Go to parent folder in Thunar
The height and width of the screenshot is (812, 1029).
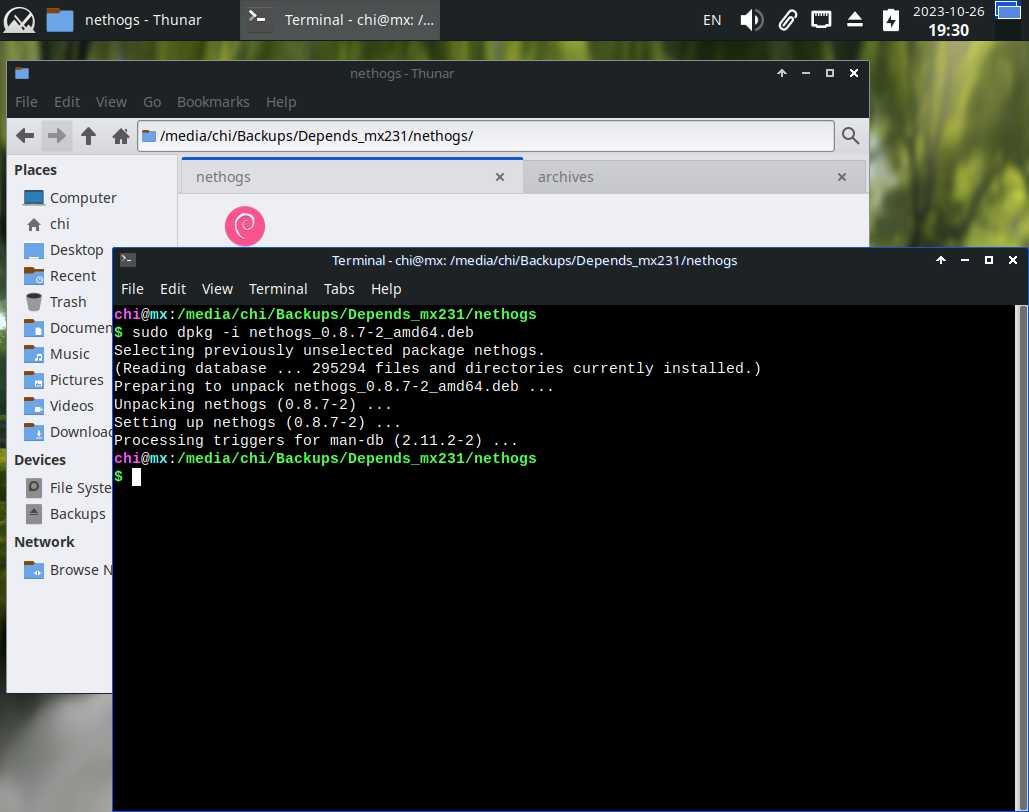(x=89, y=136)
